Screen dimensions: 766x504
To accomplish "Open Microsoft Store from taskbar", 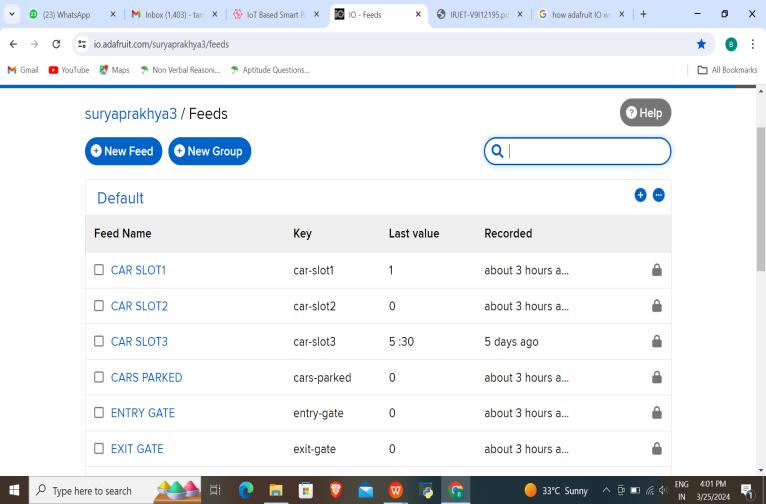I will [306, 490].
